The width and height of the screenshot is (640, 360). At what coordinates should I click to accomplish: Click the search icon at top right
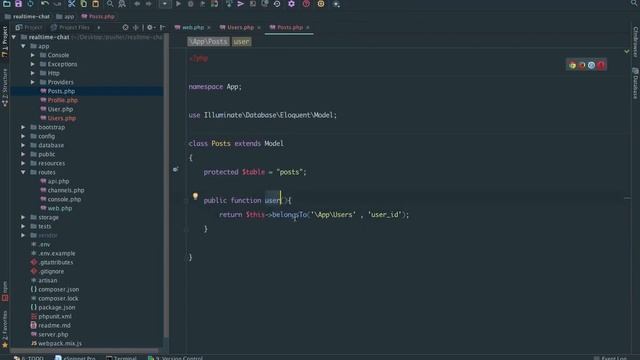pyautogui.click(x=634, y=3)
